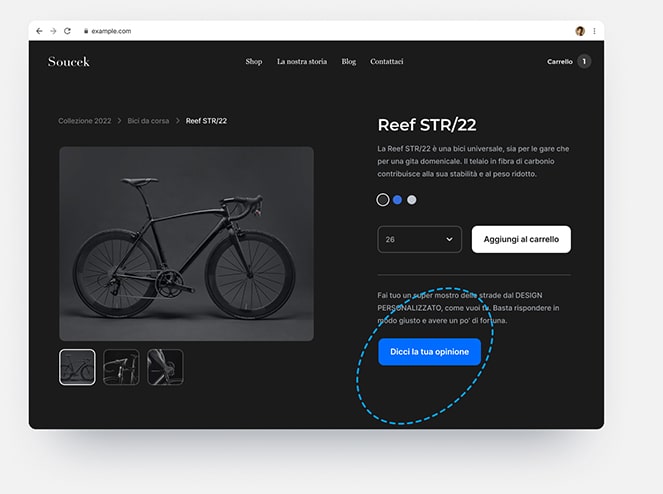Select the black color option
Screen dimensions: 663x494
383,200
